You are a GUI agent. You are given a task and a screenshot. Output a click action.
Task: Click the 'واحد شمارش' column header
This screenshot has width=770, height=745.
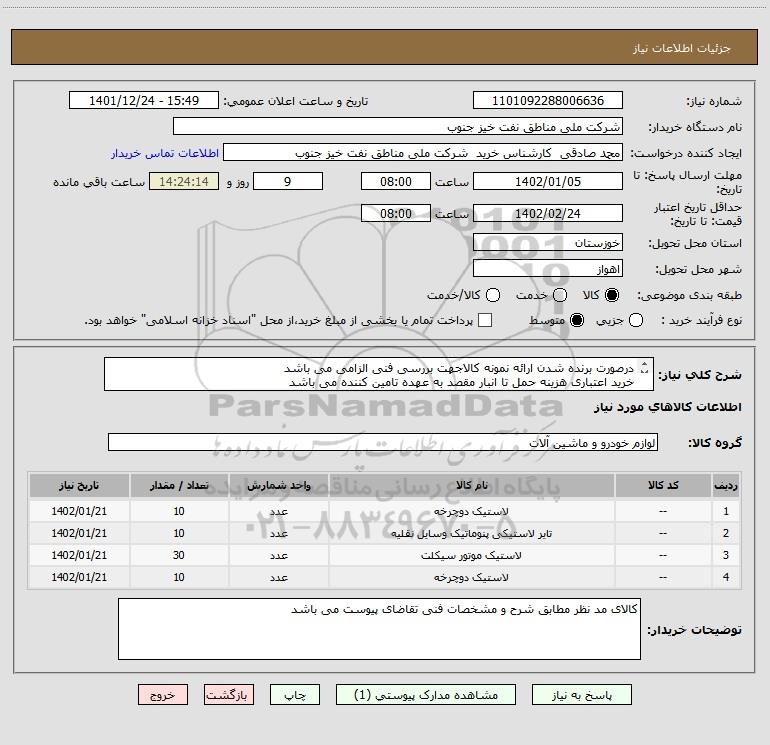click(x=278, y=485)
